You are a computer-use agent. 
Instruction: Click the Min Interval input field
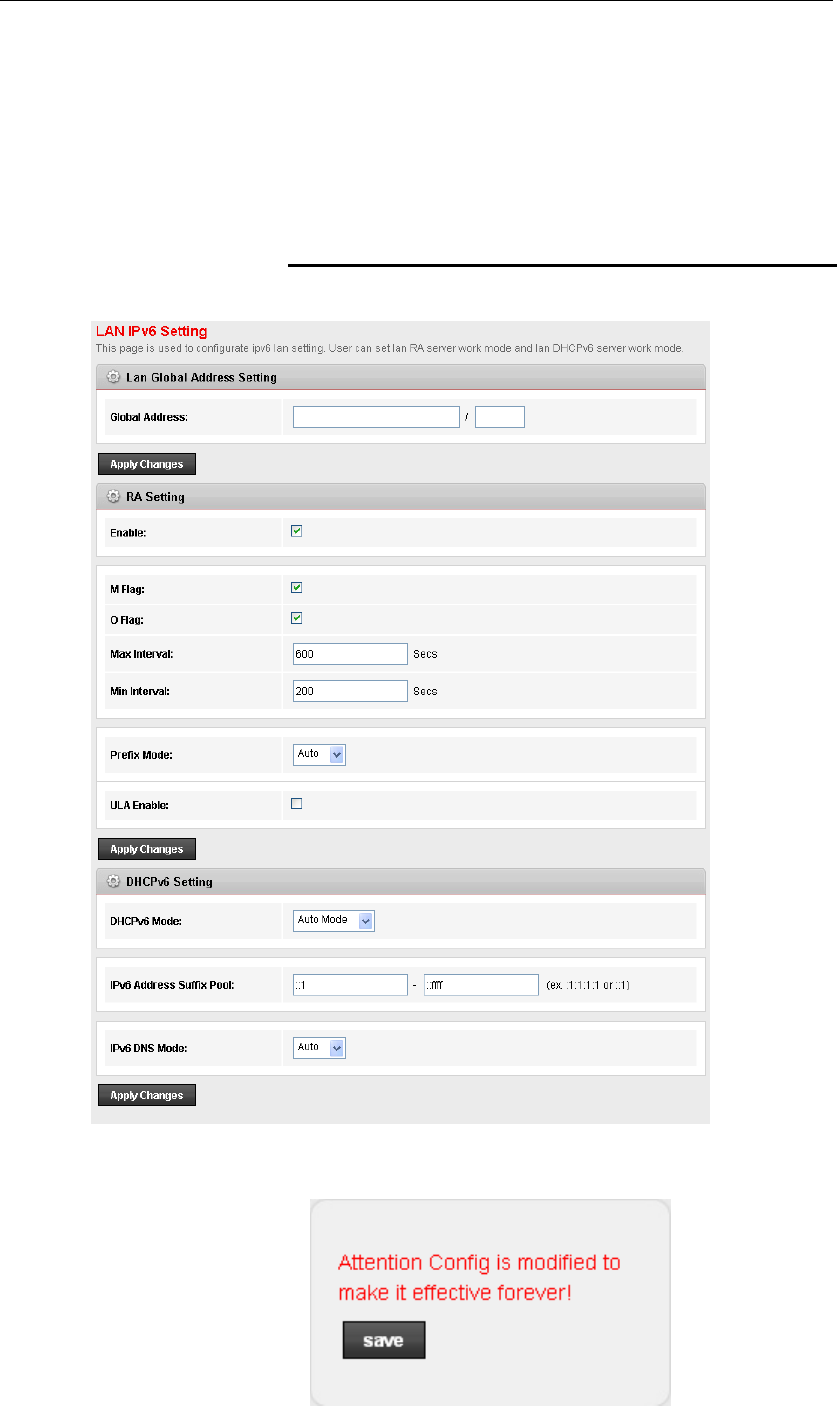[350, 691]
